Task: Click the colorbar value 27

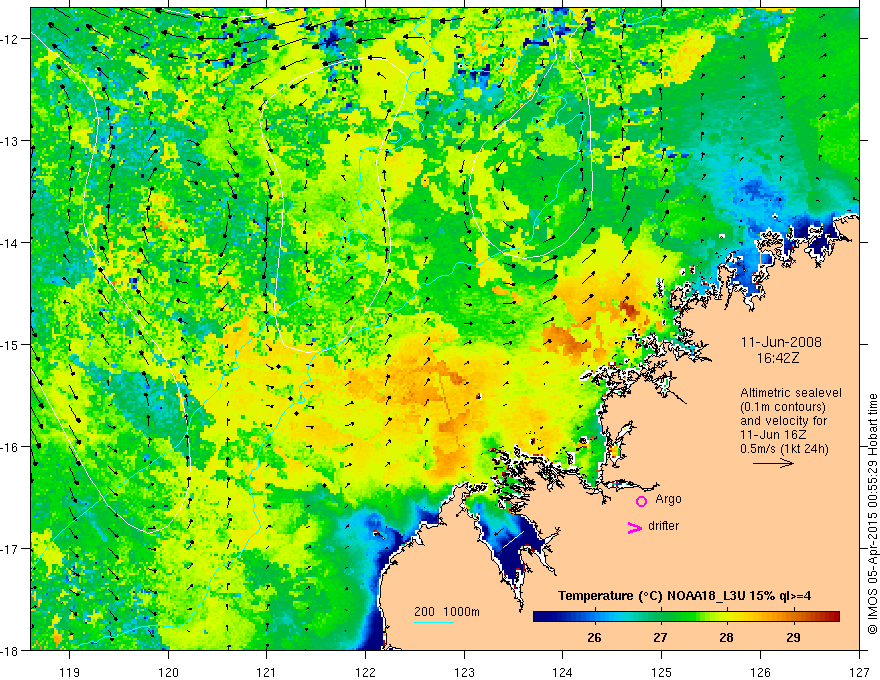Action: [661, 637]
